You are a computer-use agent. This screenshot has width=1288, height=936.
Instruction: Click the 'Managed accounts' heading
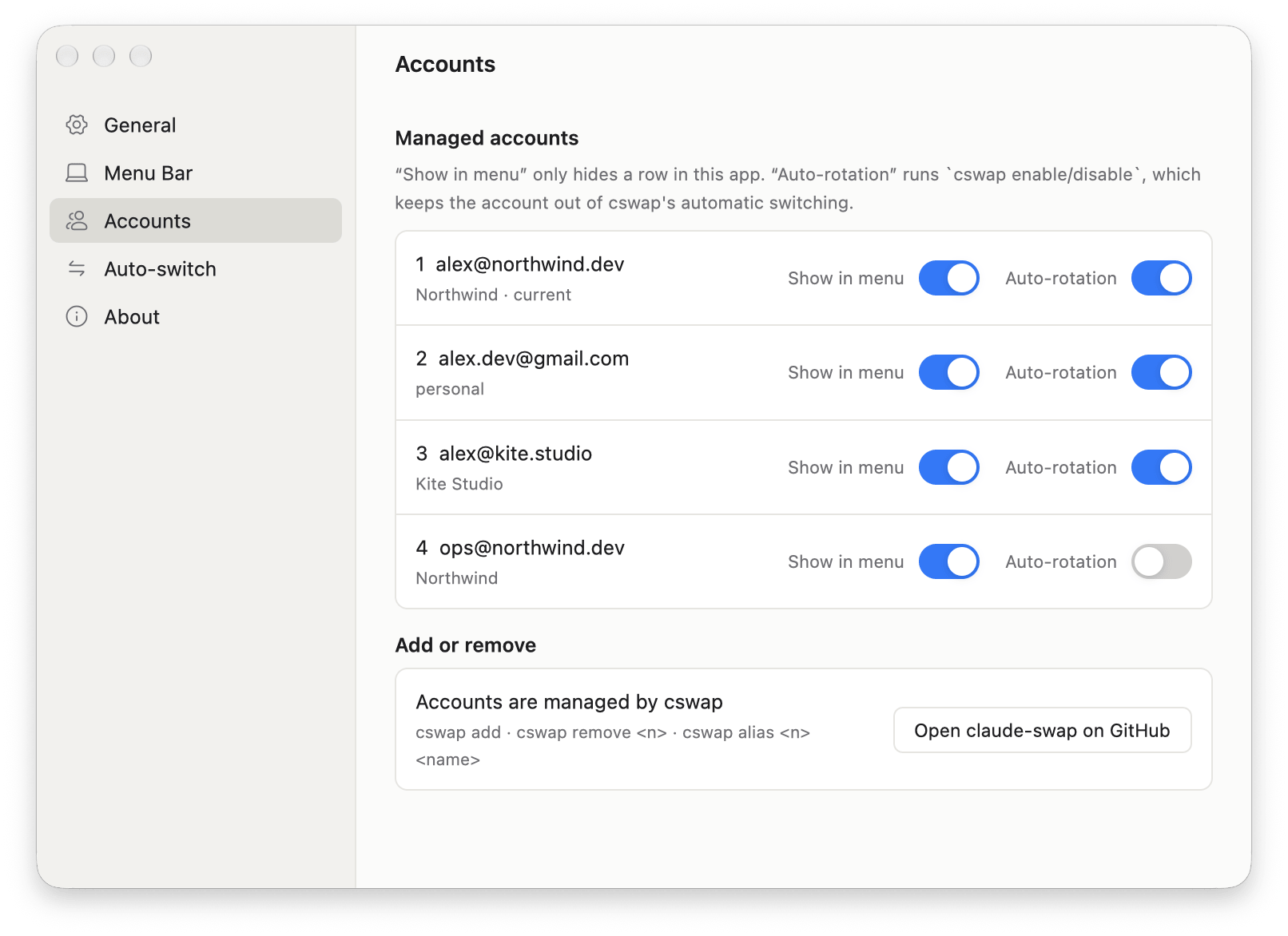[x=487, y=138]
